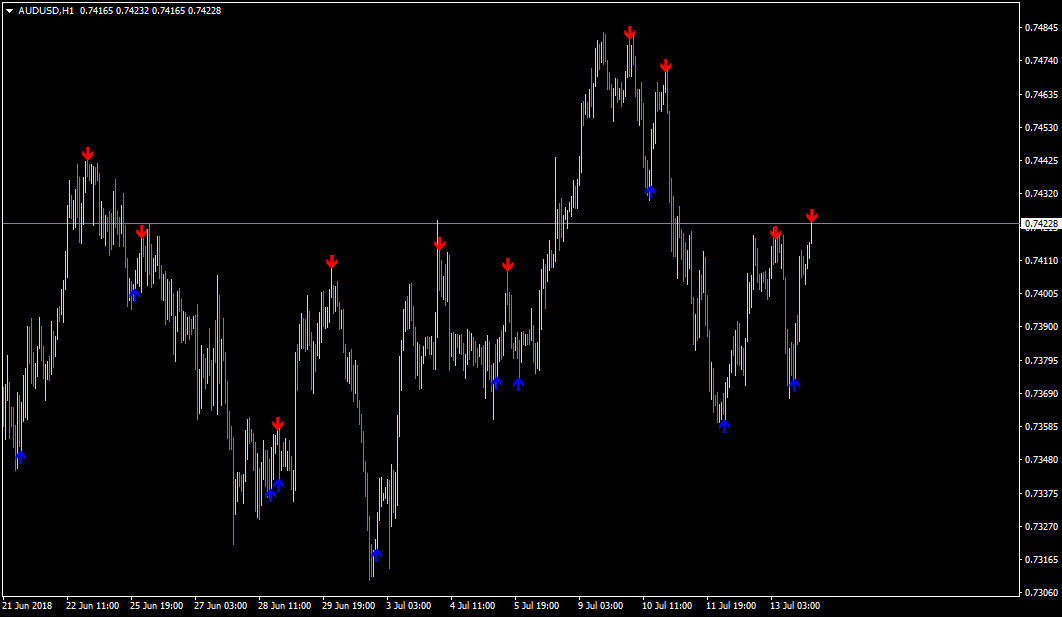Screen dimensions: 1062x617
Task: Click the 21 Jun 2018 date label
Action: click(28, 605)
